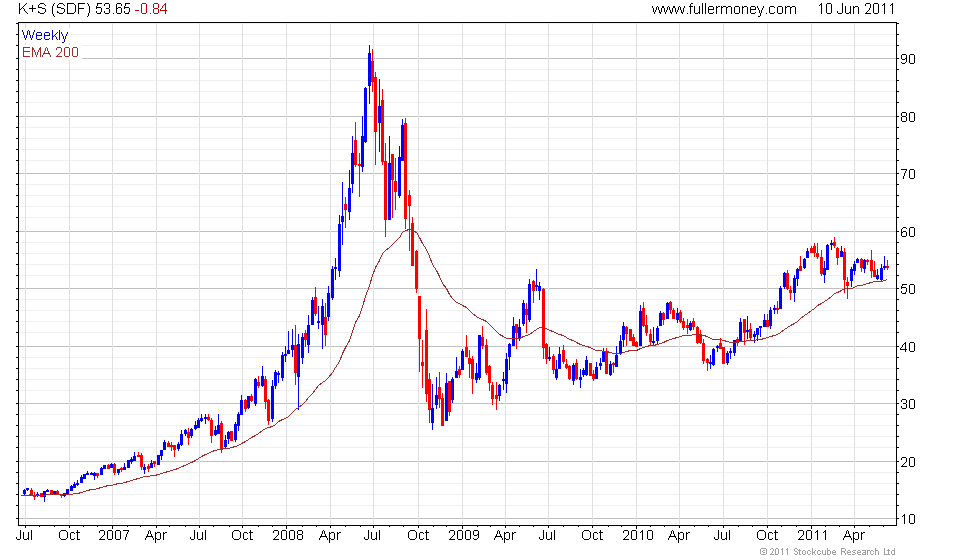The height and width of the screenshot is (560, 980).
Task: Click the 90 value on price axis
Action: point(908,59)
